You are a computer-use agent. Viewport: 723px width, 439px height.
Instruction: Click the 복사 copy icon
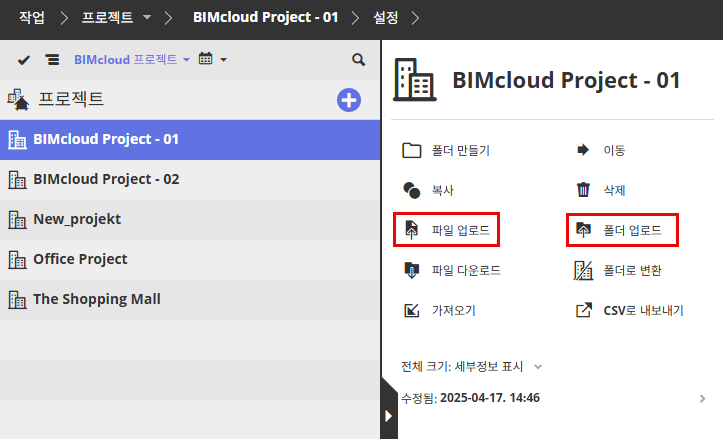click(411, 190)
